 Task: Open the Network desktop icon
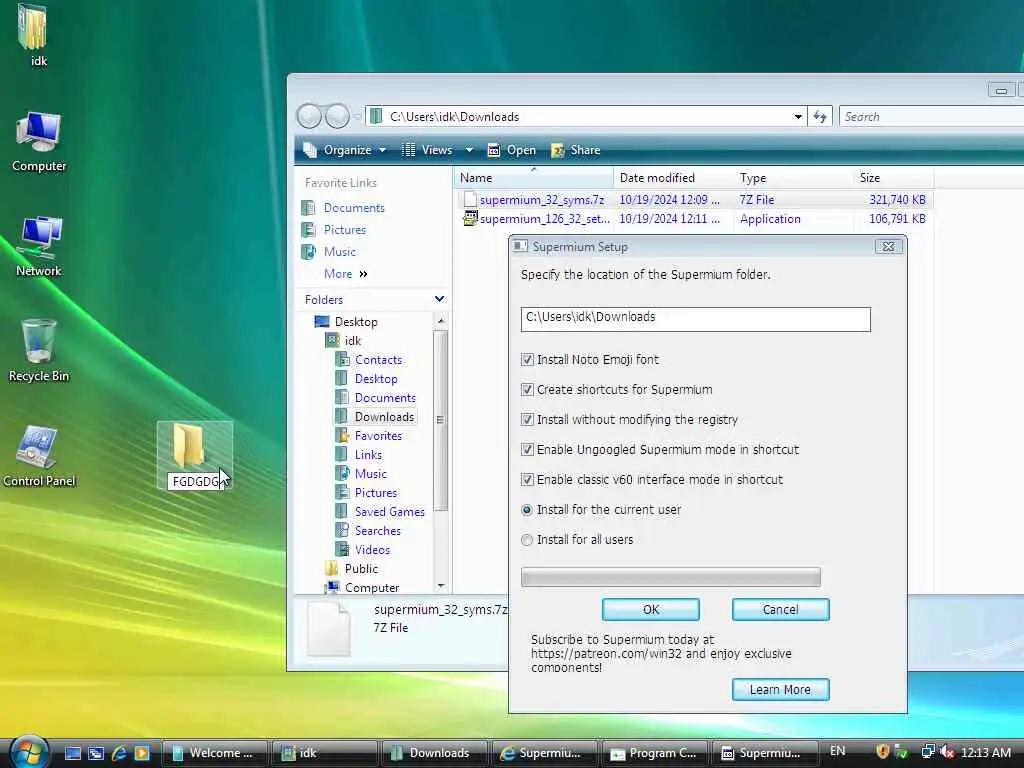pos(39,246)
